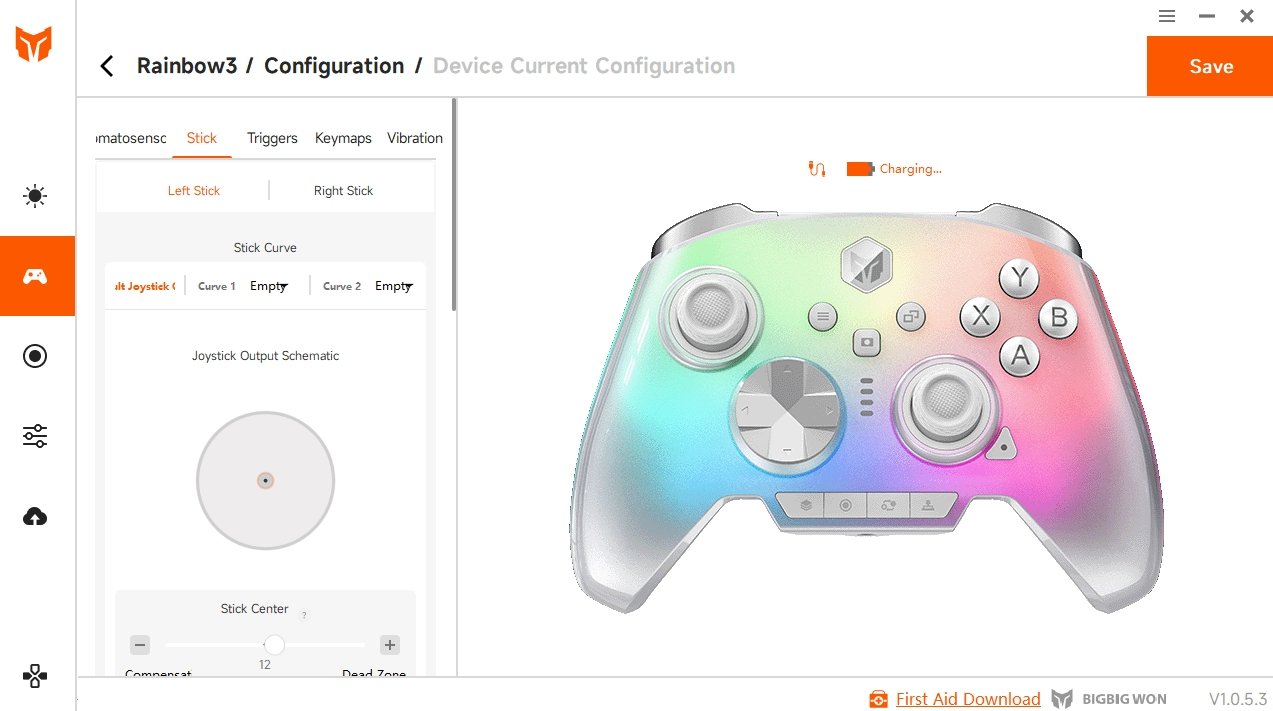Expand the Curve 1 dropdown
Viewport: 1273px width, 711px height.
pyautogui.click(x=269, y=286)
